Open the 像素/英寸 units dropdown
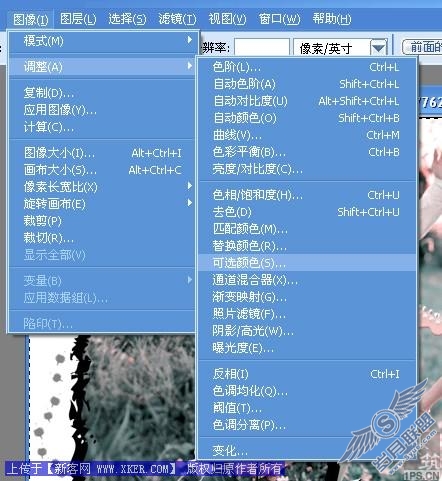 click(x=379, y=49)
